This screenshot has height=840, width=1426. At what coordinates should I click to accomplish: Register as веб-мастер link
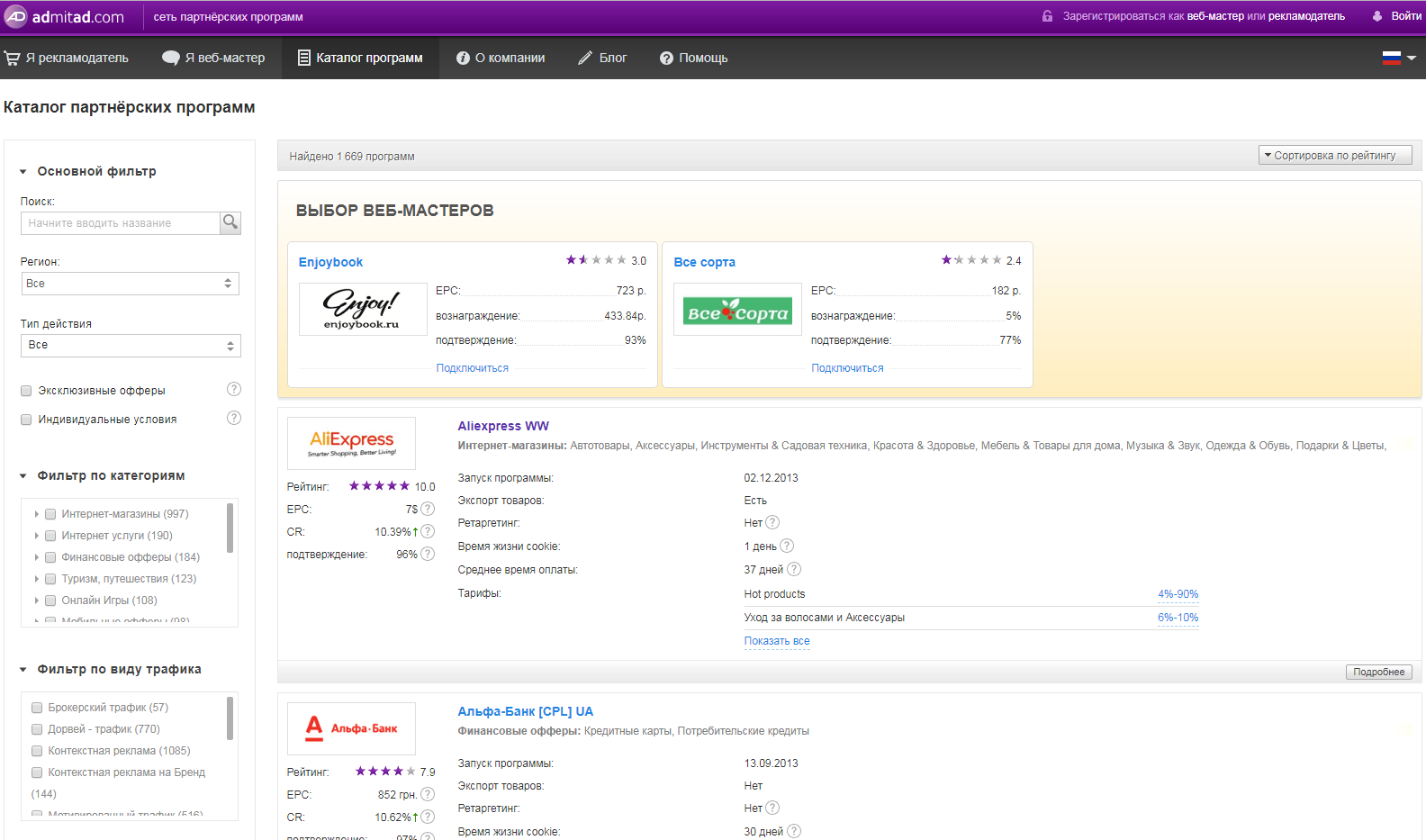(x=1215, y=16)
